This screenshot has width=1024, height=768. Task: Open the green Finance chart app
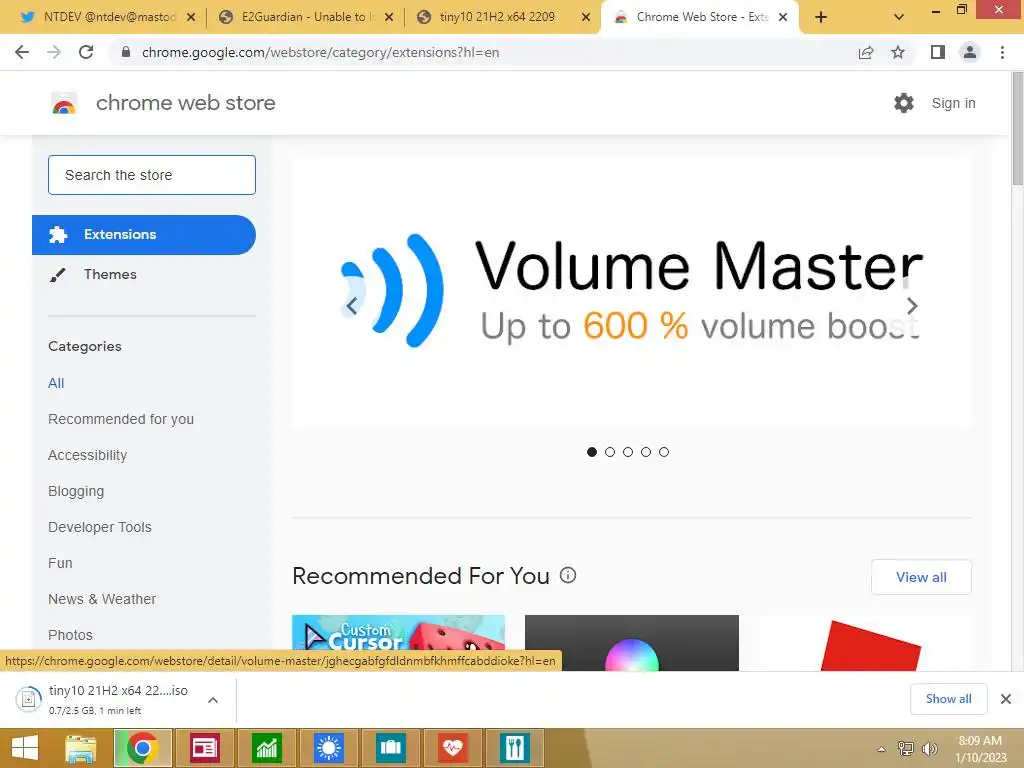coord(266,748)
